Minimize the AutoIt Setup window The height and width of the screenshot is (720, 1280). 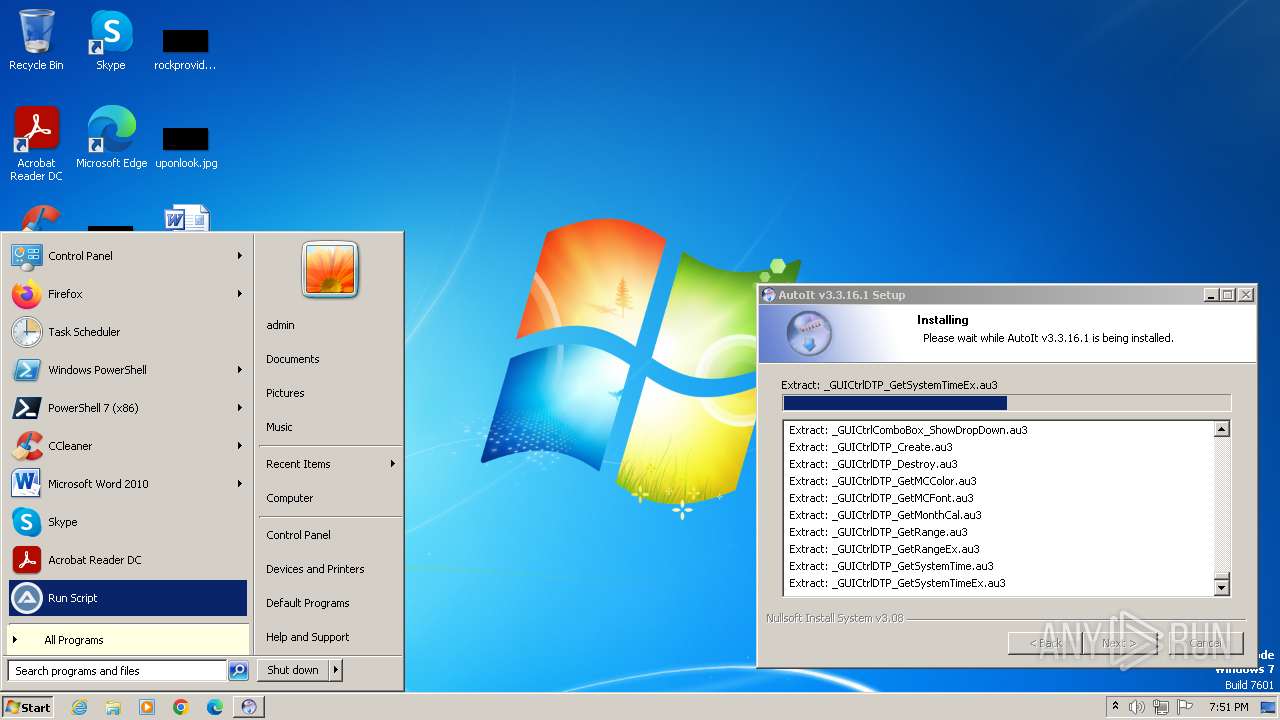click(1211, 295)
